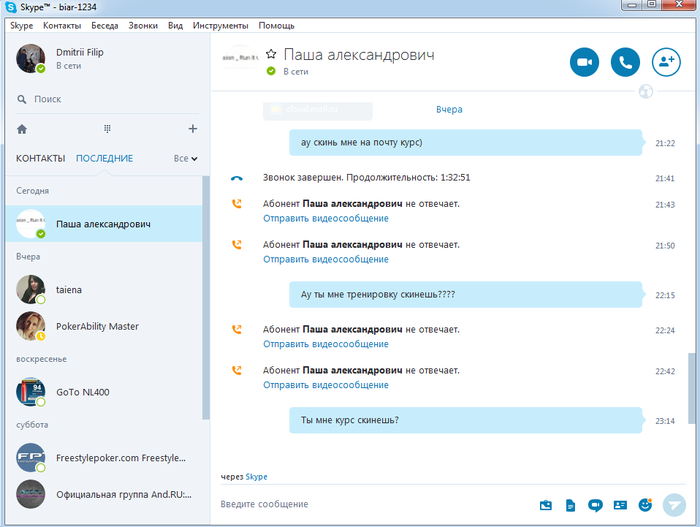Click the contact list vertical scrollbar
The height and width of the screenshot is (527, 700).
tap(206, 298)
